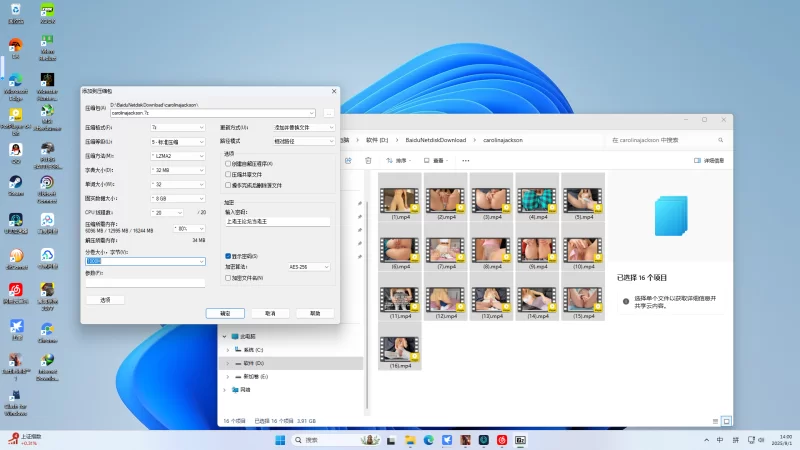Image resolution: width=800 pixels, height=450 pixels.
Task: Expand the 系统 (C:) drive node
Action: (x=228, y=350)
